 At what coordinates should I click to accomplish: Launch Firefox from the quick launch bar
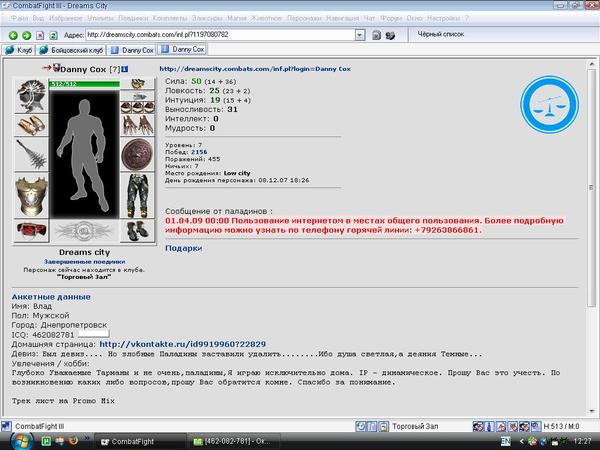[73, 441]
